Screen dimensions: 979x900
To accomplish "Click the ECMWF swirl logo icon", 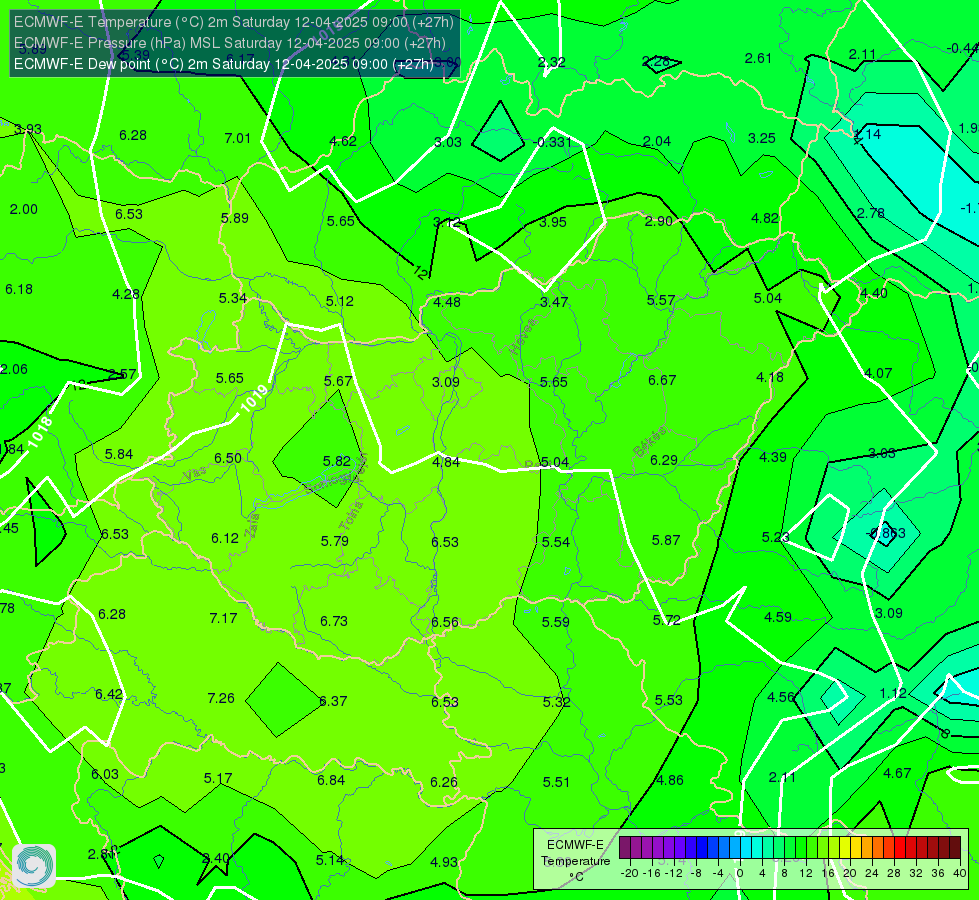I will click(x=34, y=866).
